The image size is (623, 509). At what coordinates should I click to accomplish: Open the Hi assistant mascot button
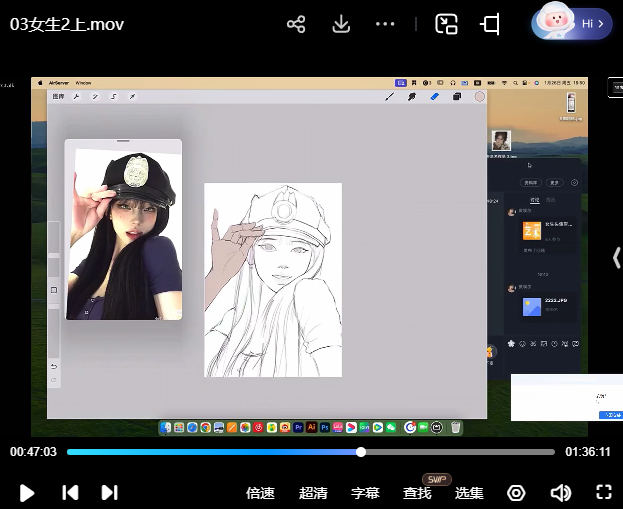572,22
